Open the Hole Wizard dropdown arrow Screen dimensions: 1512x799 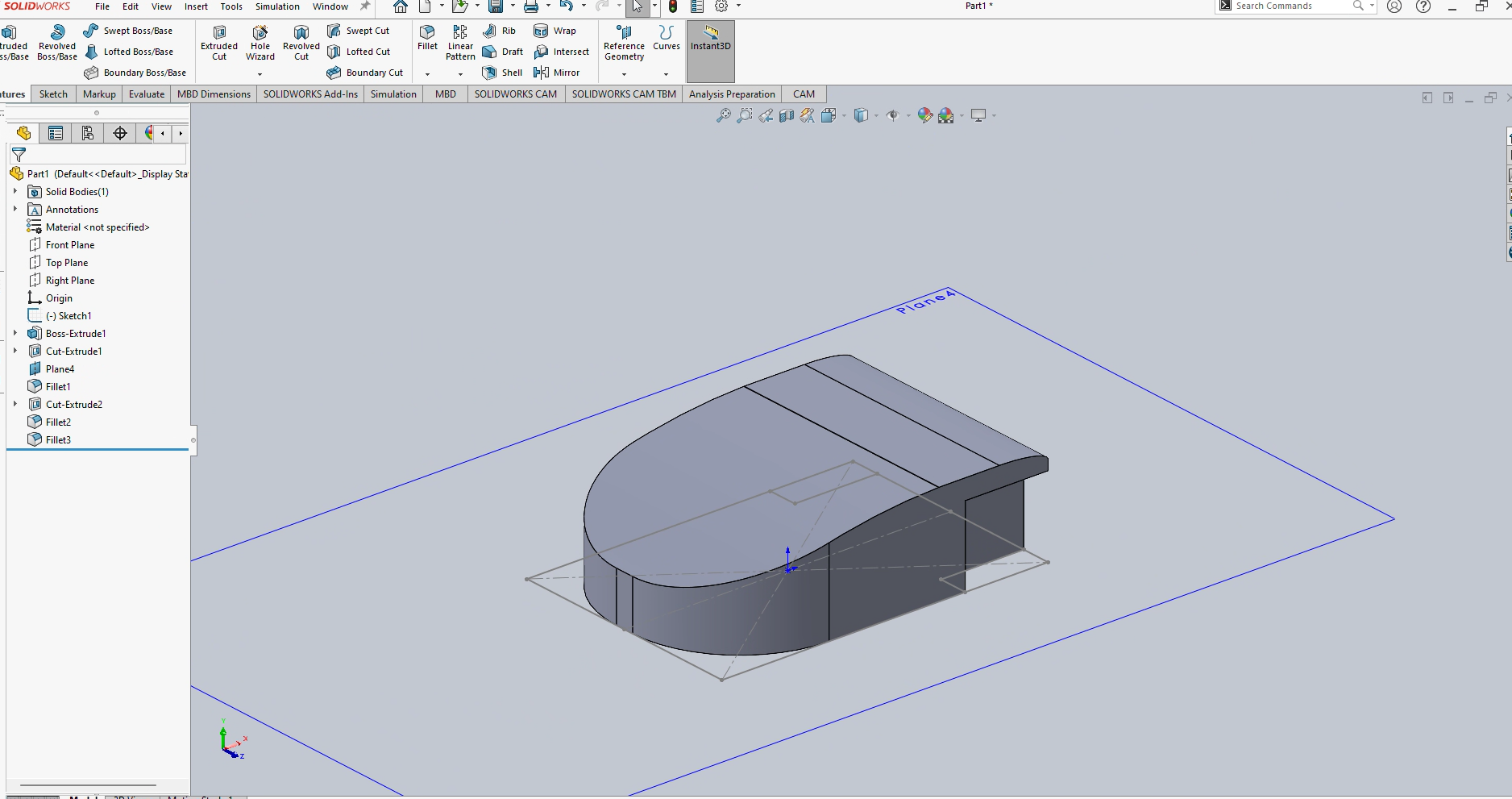coord(260,74)
